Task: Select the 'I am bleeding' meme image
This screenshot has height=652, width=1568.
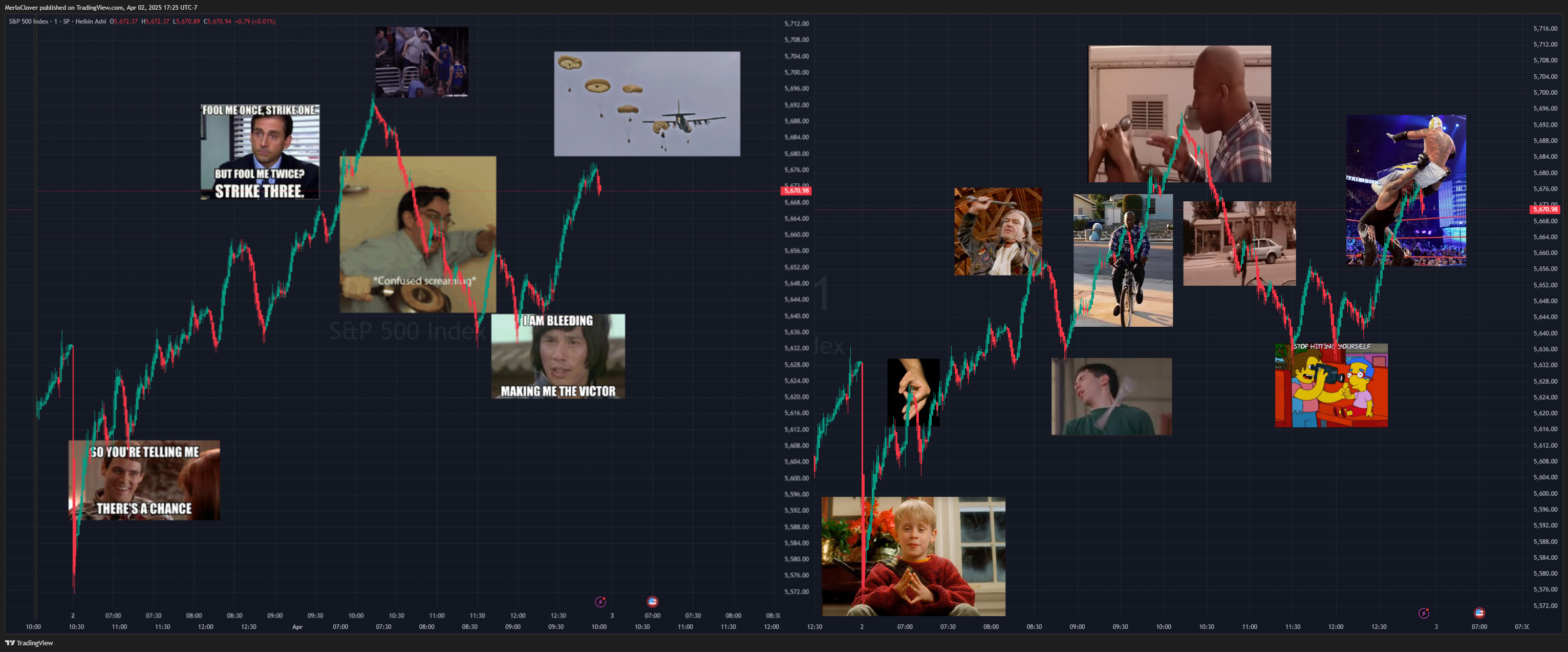Action: point(558,356)
